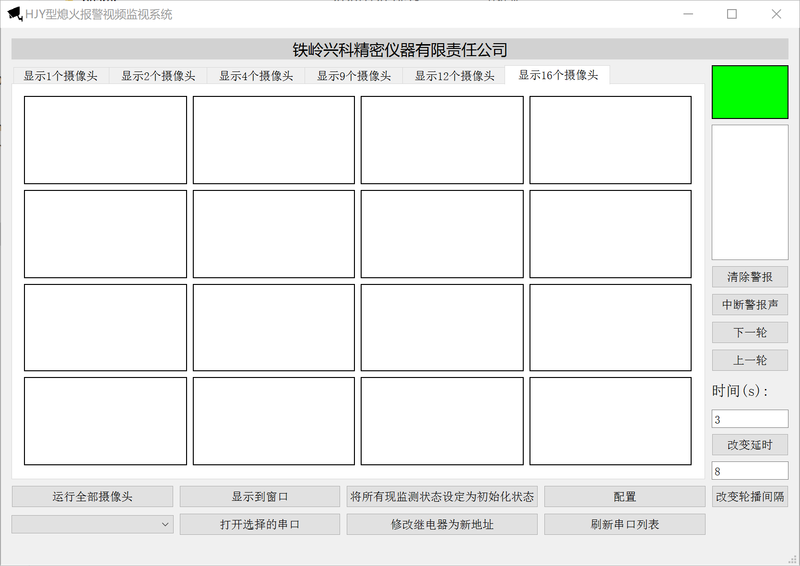Screen dimensions: 800x566
Task: Stop the alarm sound with 中断警报声
Action: 749,305
